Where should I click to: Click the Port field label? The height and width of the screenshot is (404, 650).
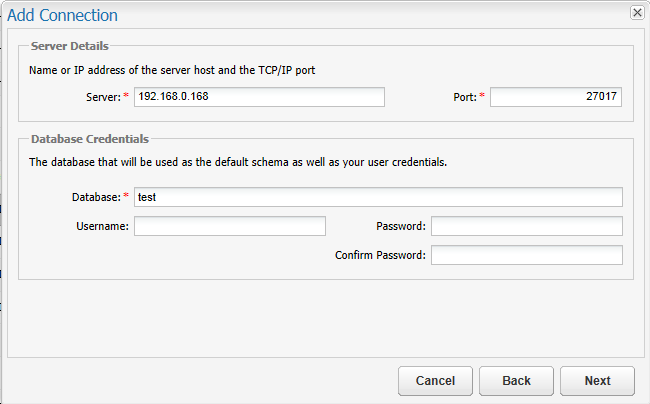(x=465, y=97)
